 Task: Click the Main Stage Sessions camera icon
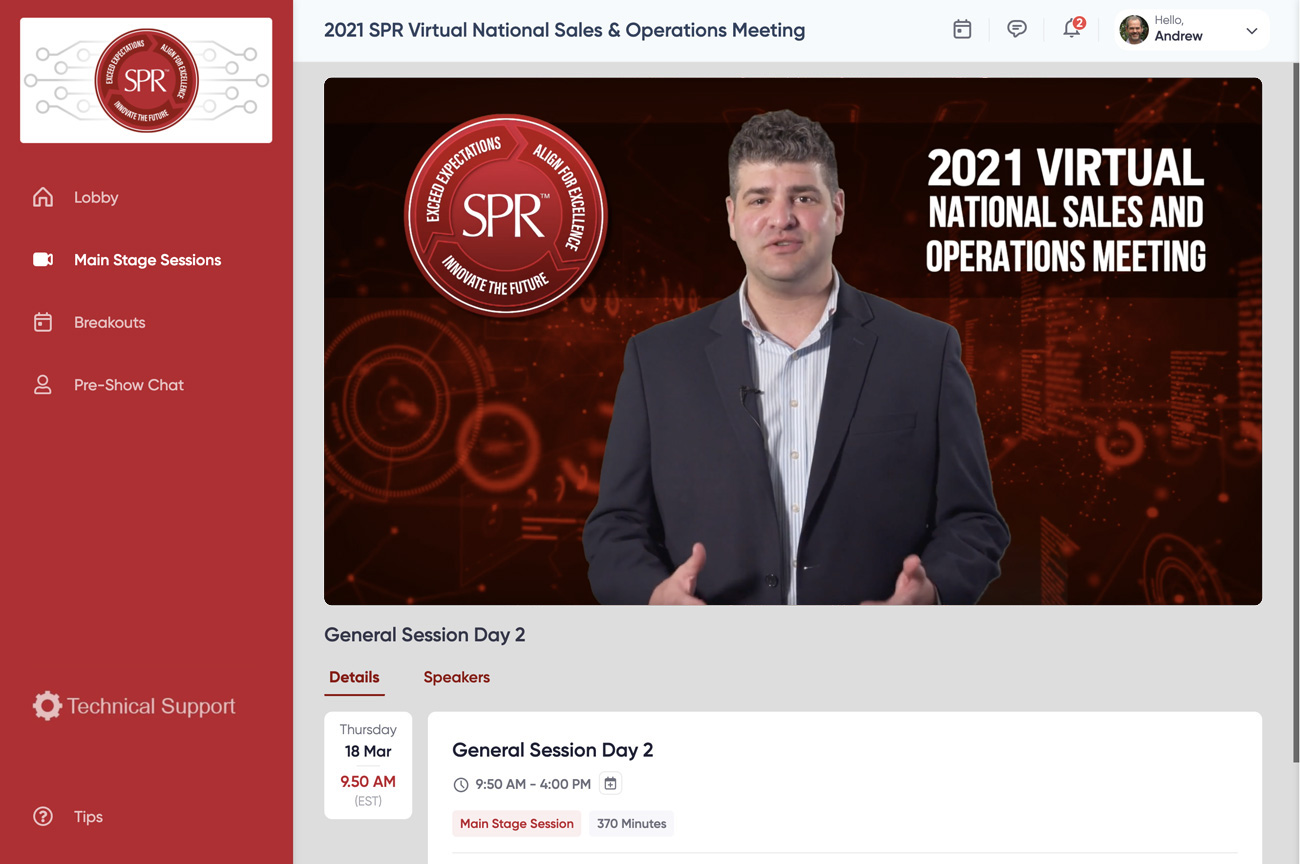(43, 260)
